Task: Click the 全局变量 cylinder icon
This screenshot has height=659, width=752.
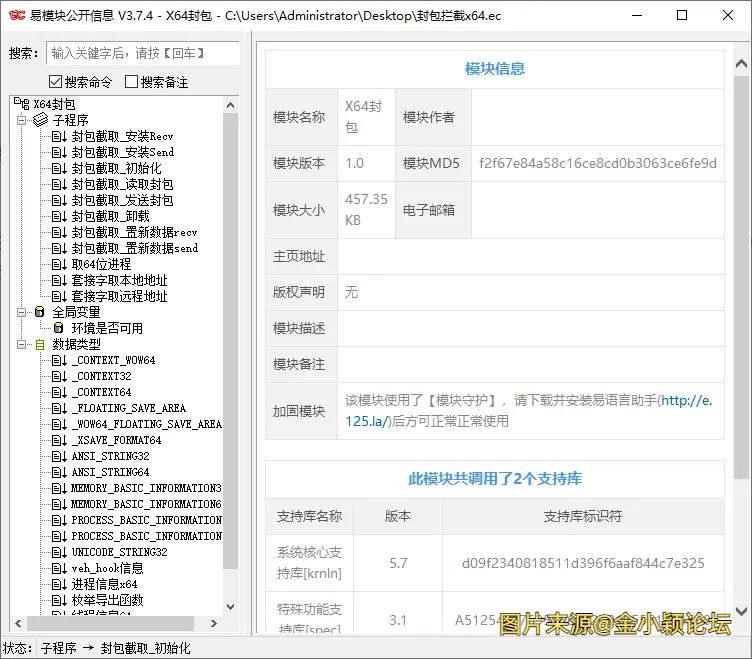Action: [x=39, y=312]
